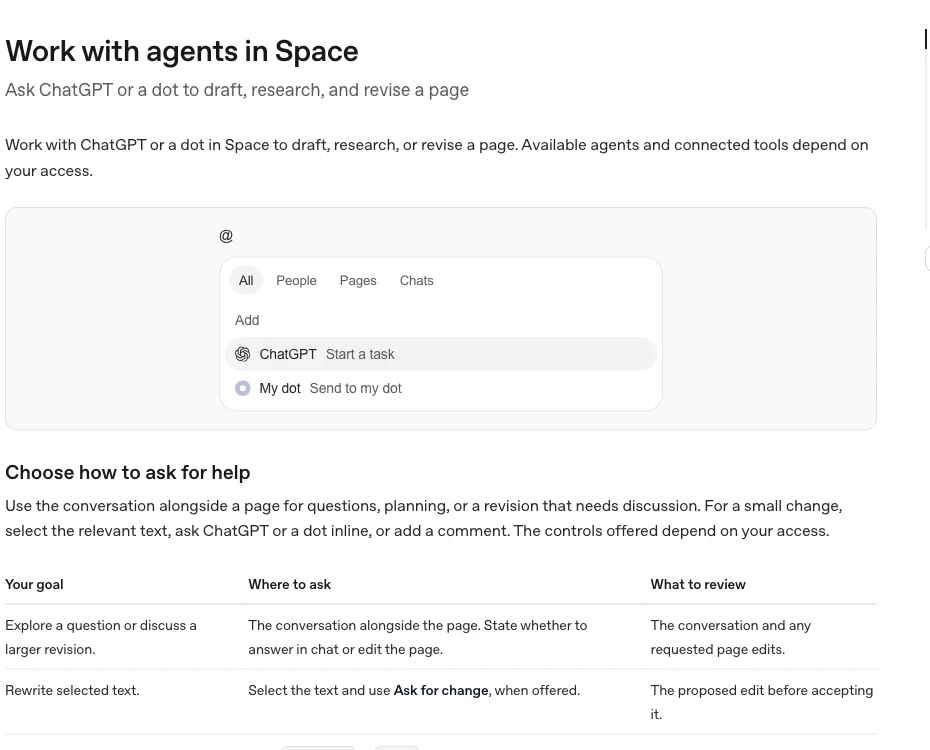Click the What to review column header

point(698,585)
